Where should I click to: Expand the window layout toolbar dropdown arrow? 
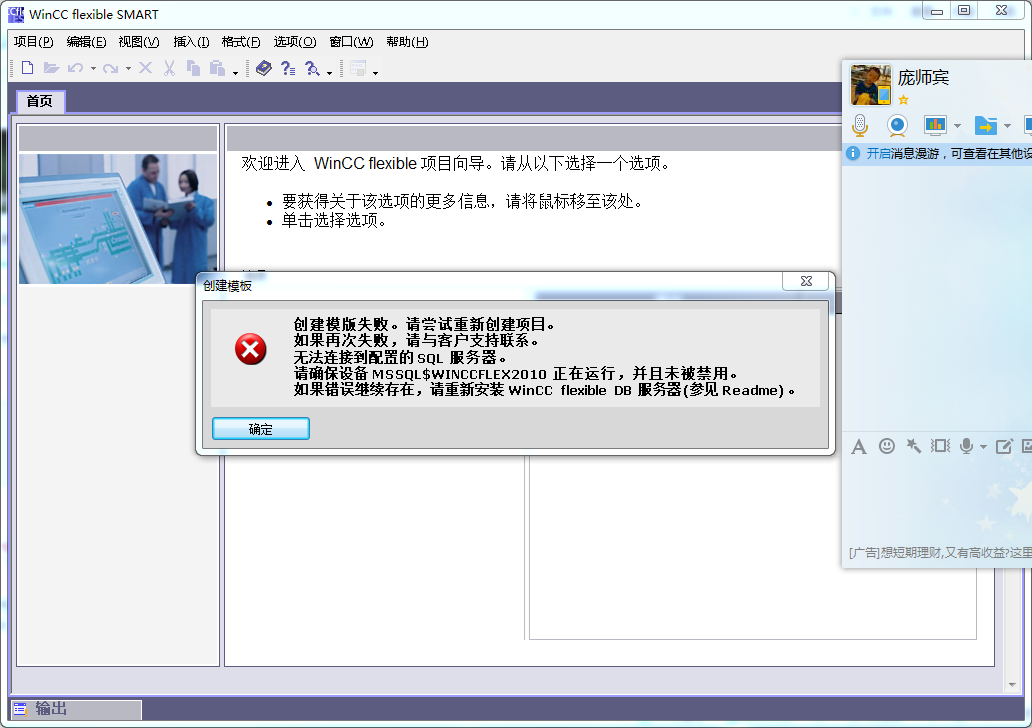pos(375,72)
